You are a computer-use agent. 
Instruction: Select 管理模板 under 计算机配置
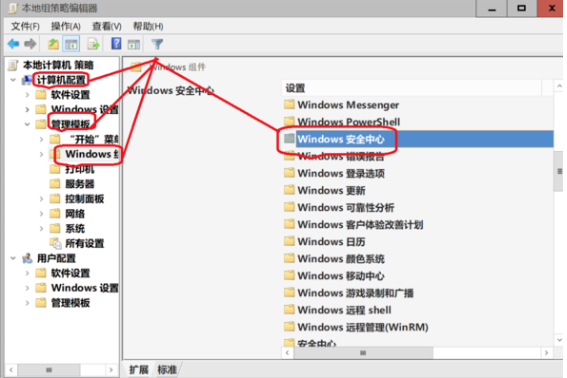click(x=70, y=124)
